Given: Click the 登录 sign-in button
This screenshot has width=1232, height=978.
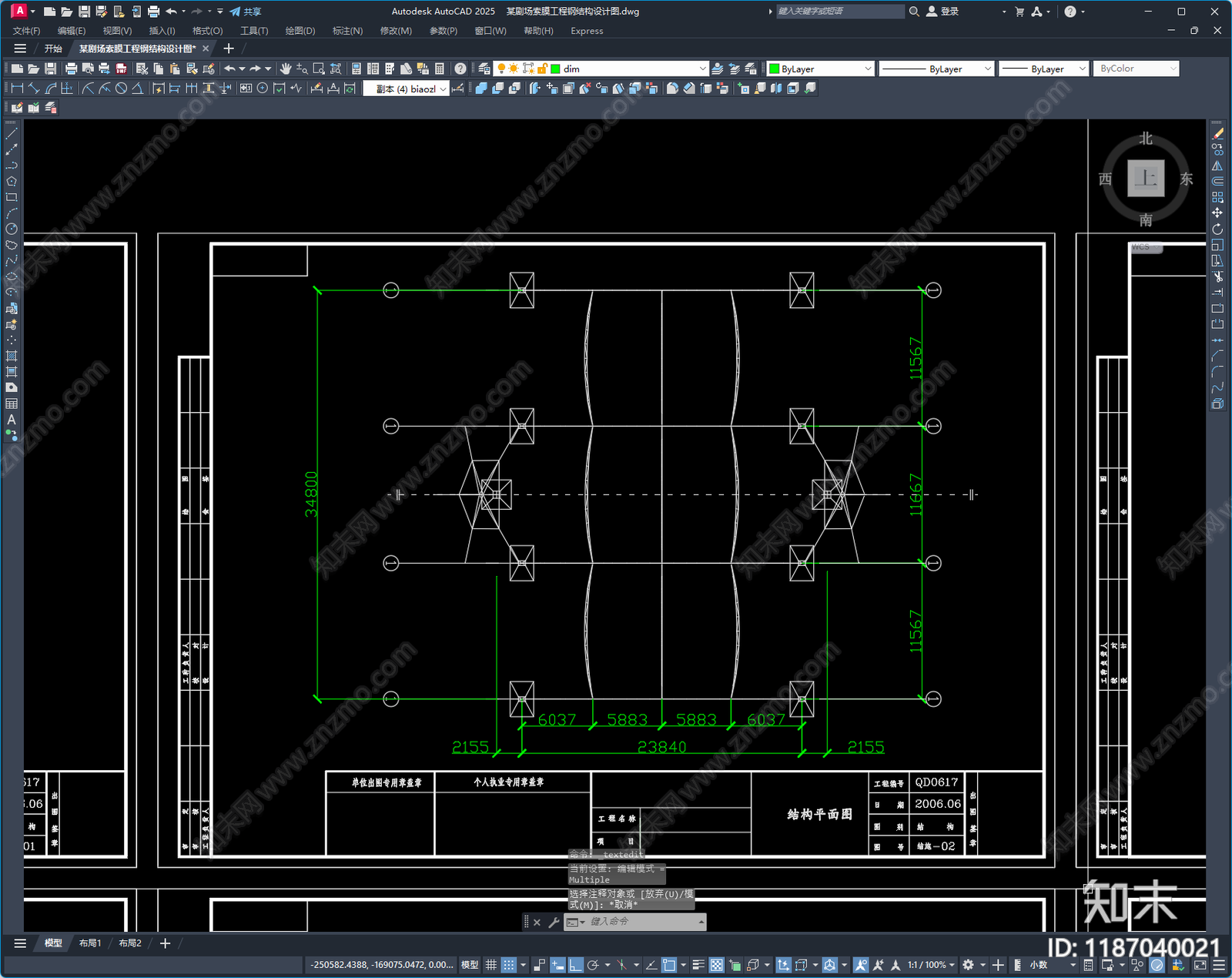Looking at the screenshot, I should [x=942, y=12].
